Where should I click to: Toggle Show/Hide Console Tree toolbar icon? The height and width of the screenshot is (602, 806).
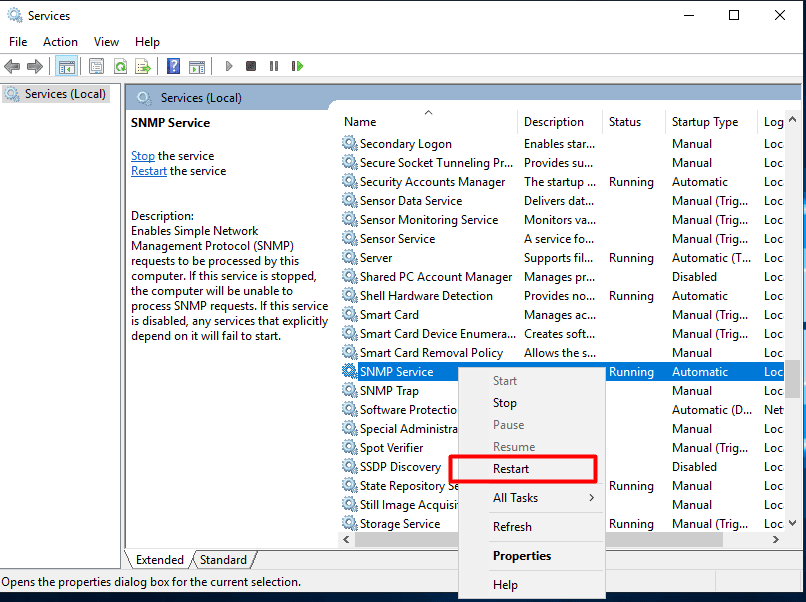[67, 66]
